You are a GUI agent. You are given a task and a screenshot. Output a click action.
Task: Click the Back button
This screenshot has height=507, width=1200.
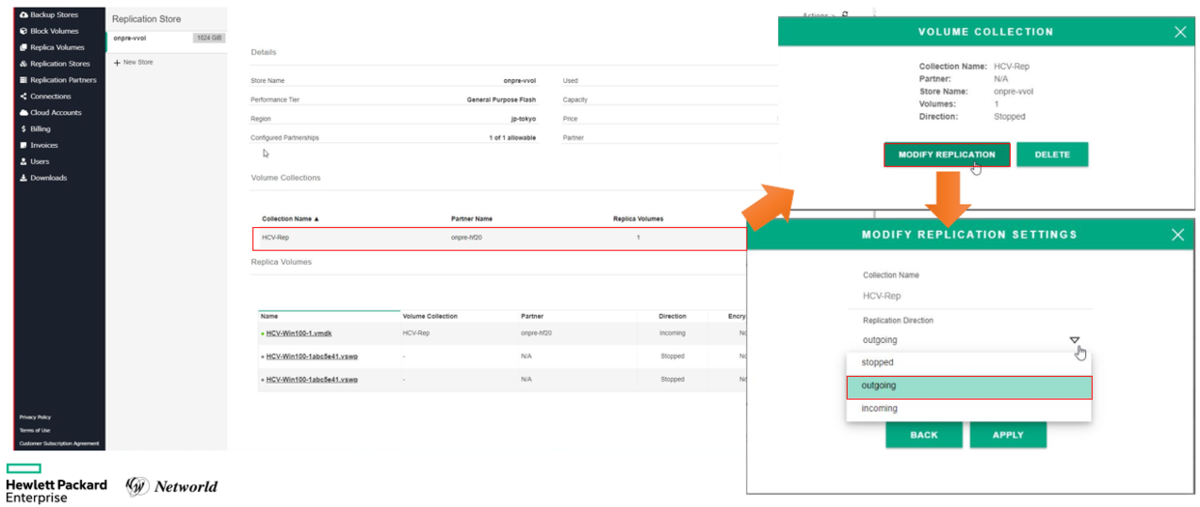click(924, 435)
